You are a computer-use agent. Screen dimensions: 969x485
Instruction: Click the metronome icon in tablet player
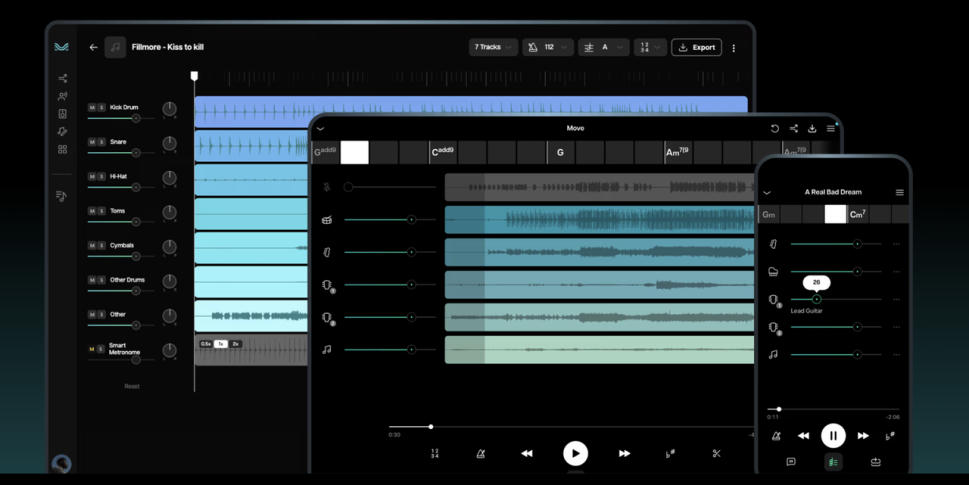pyautogui.click(x=481, y=454)
